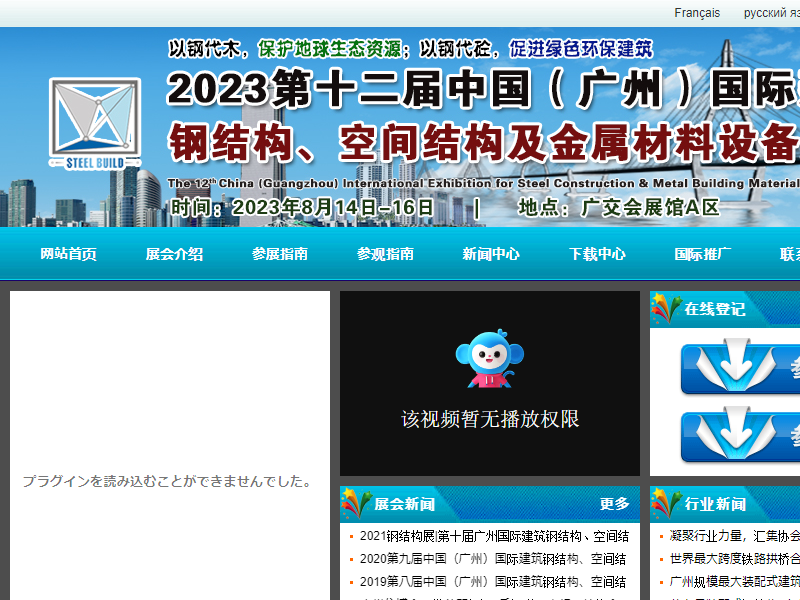
Task: Click the lower blue download arrow button
Action: [740, 435]
